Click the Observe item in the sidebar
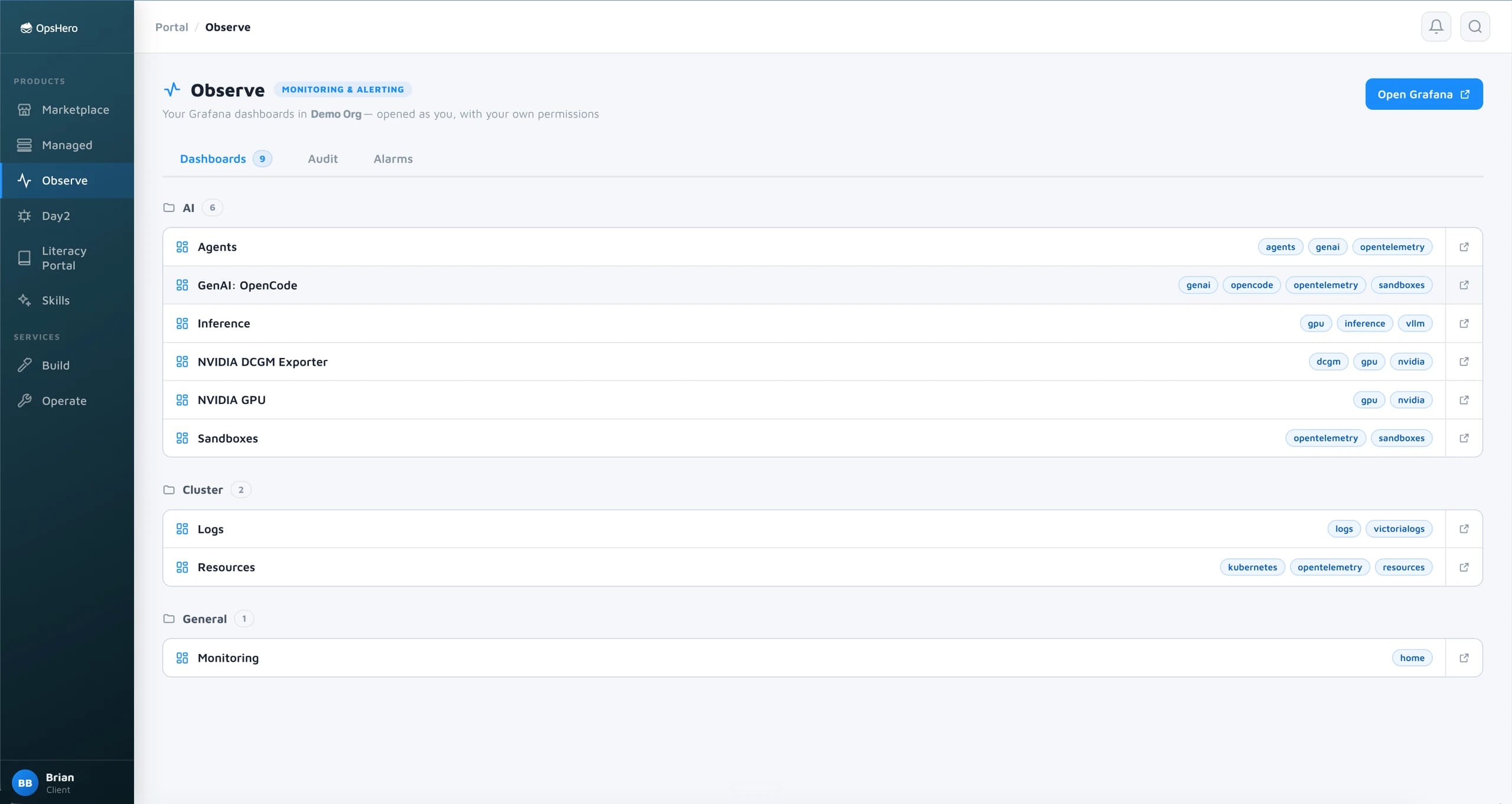The image size is (1512, 804). (67, 181)
